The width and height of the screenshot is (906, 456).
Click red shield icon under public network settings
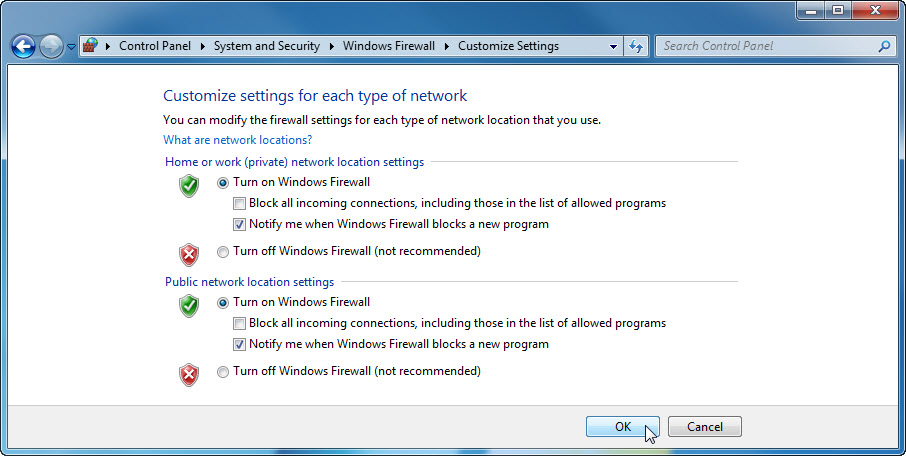tap(189, 375)
